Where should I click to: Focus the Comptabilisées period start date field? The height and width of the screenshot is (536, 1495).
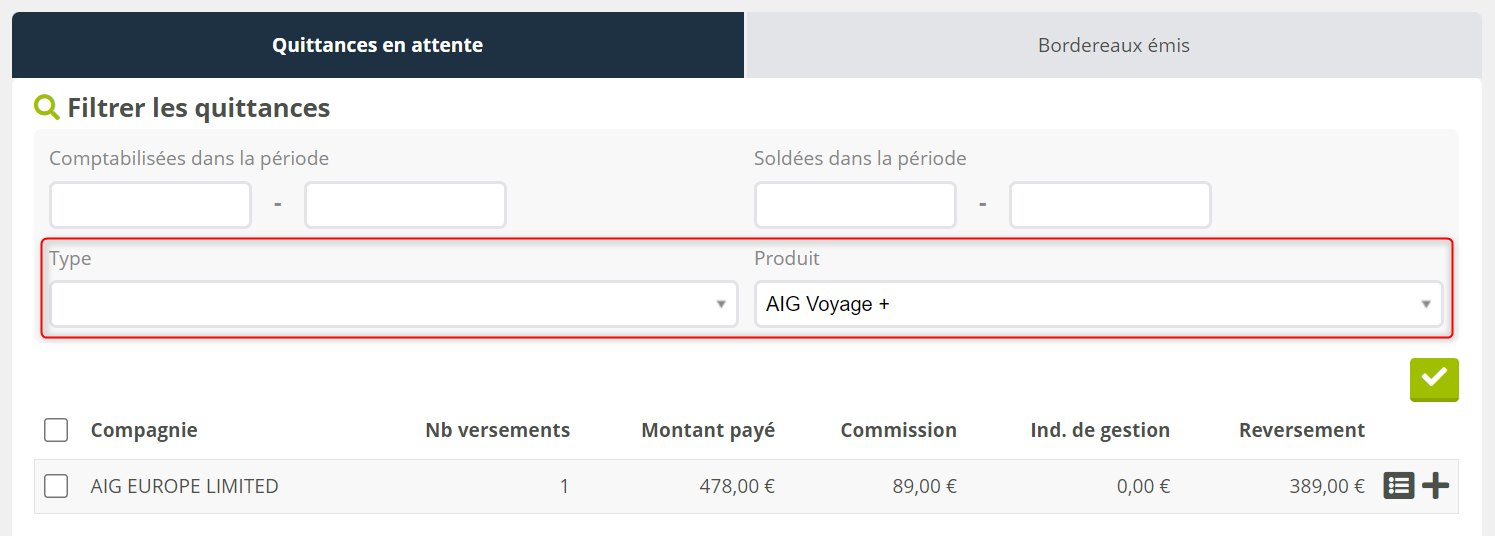150,205
